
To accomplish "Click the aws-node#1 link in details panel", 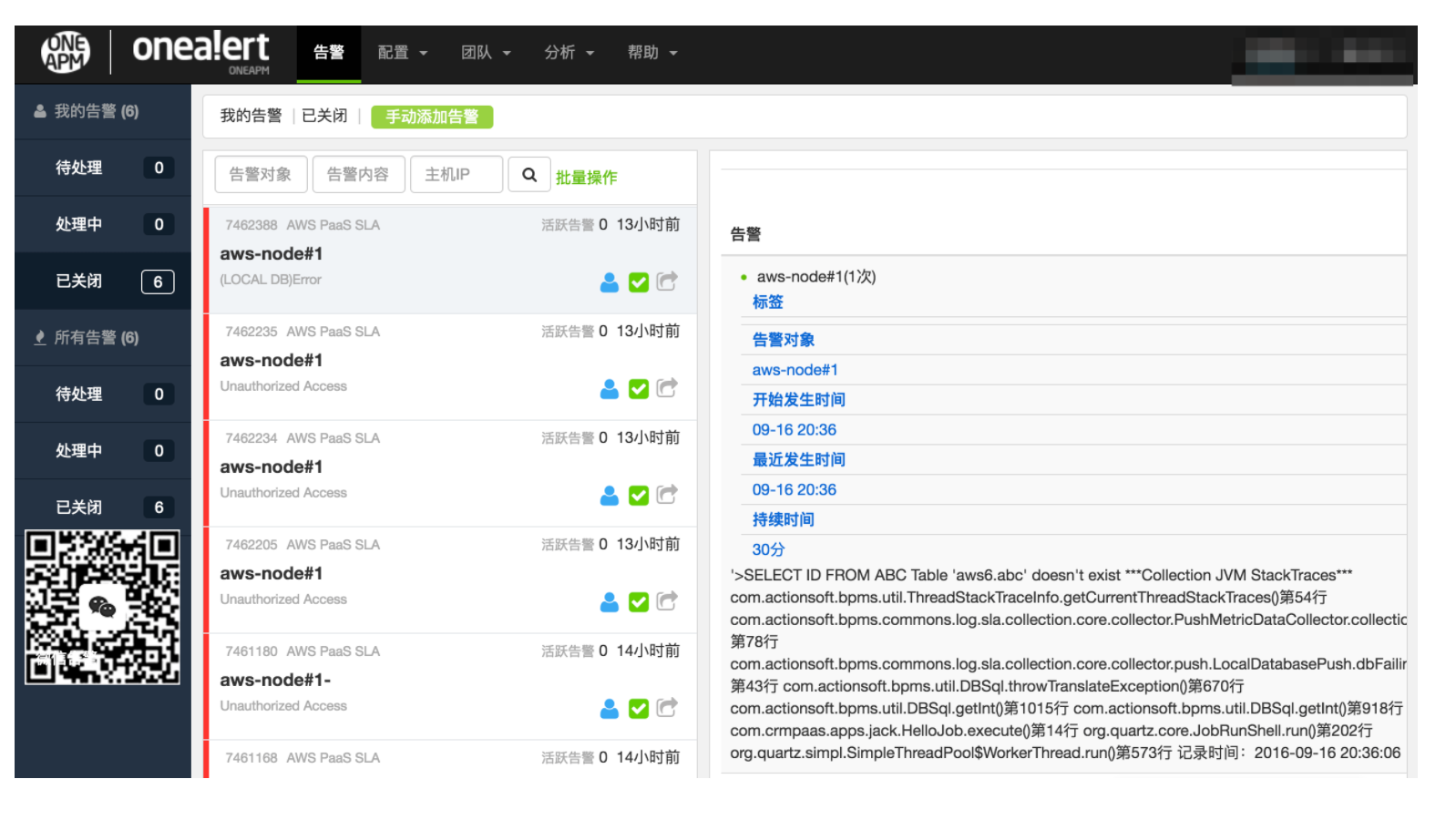I will 795,370.
